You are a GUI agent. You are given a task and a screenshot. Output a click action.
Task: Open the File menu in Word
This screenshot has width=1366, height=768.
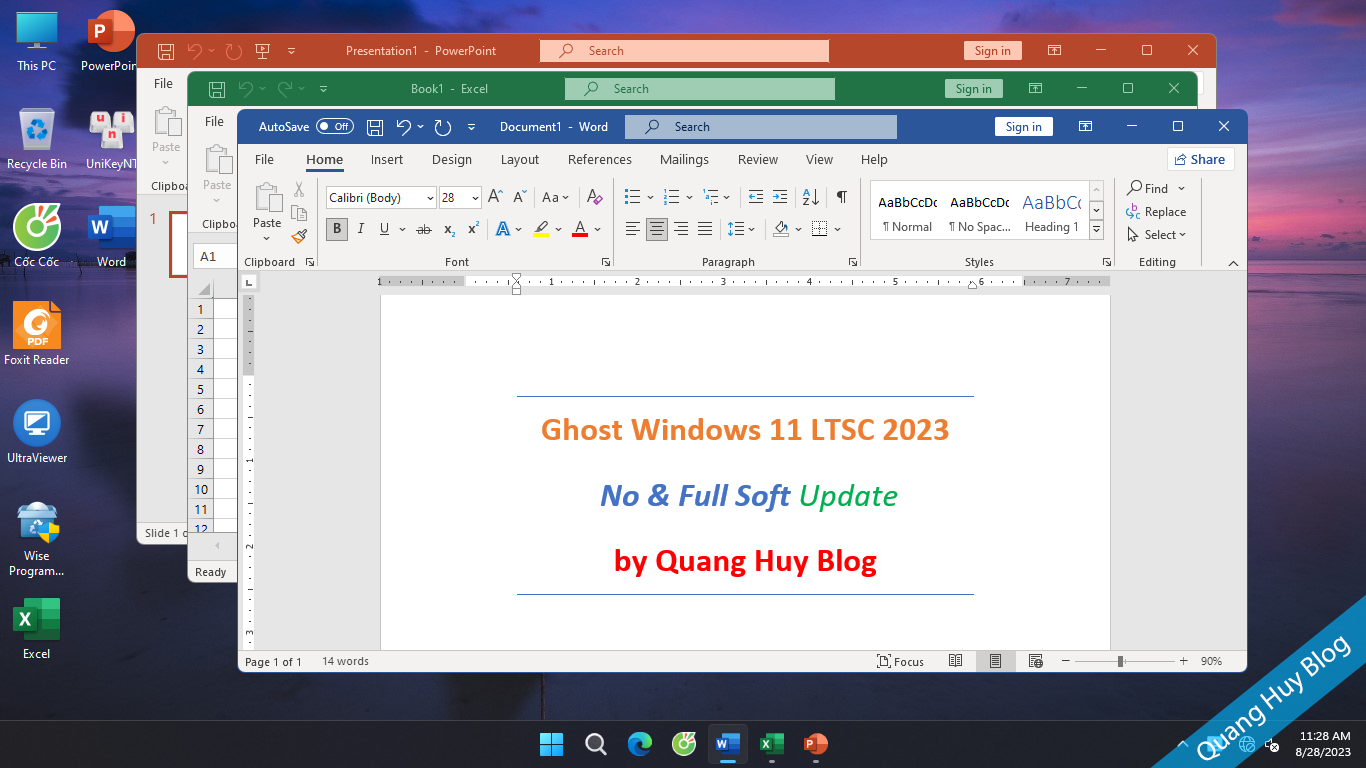click(x=264, y=160)
